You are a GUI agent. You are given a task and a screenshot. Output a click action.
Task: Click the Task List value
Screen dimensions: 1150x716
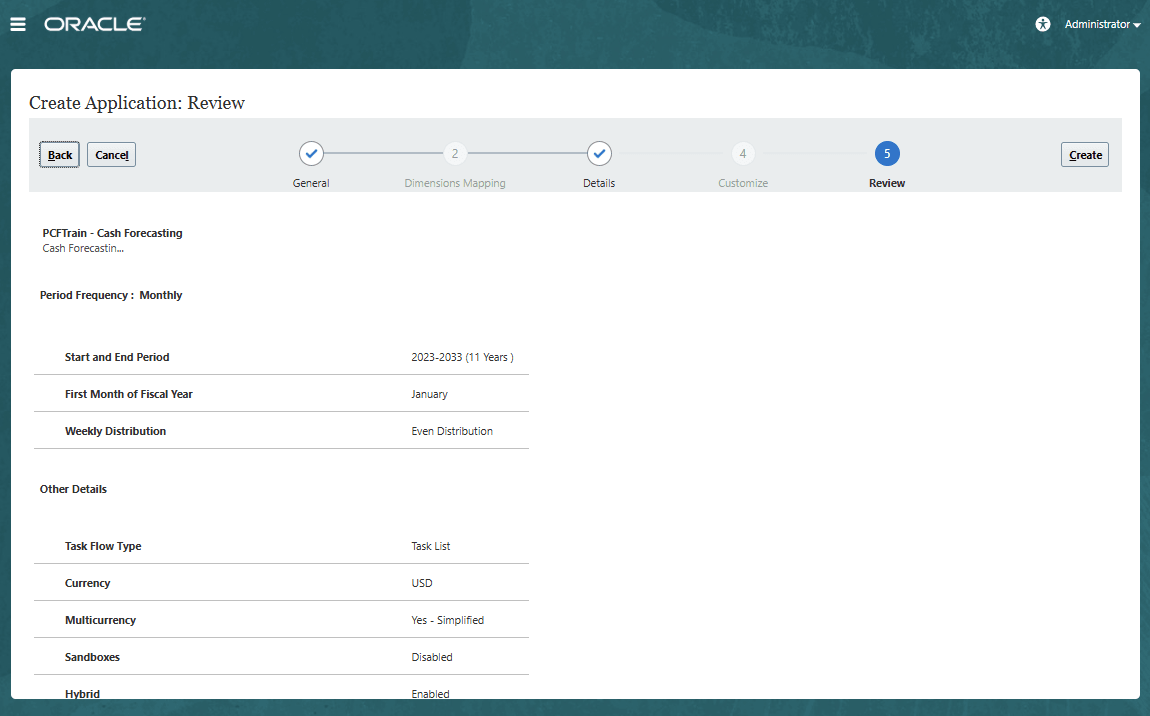click(x=431, y=547)
